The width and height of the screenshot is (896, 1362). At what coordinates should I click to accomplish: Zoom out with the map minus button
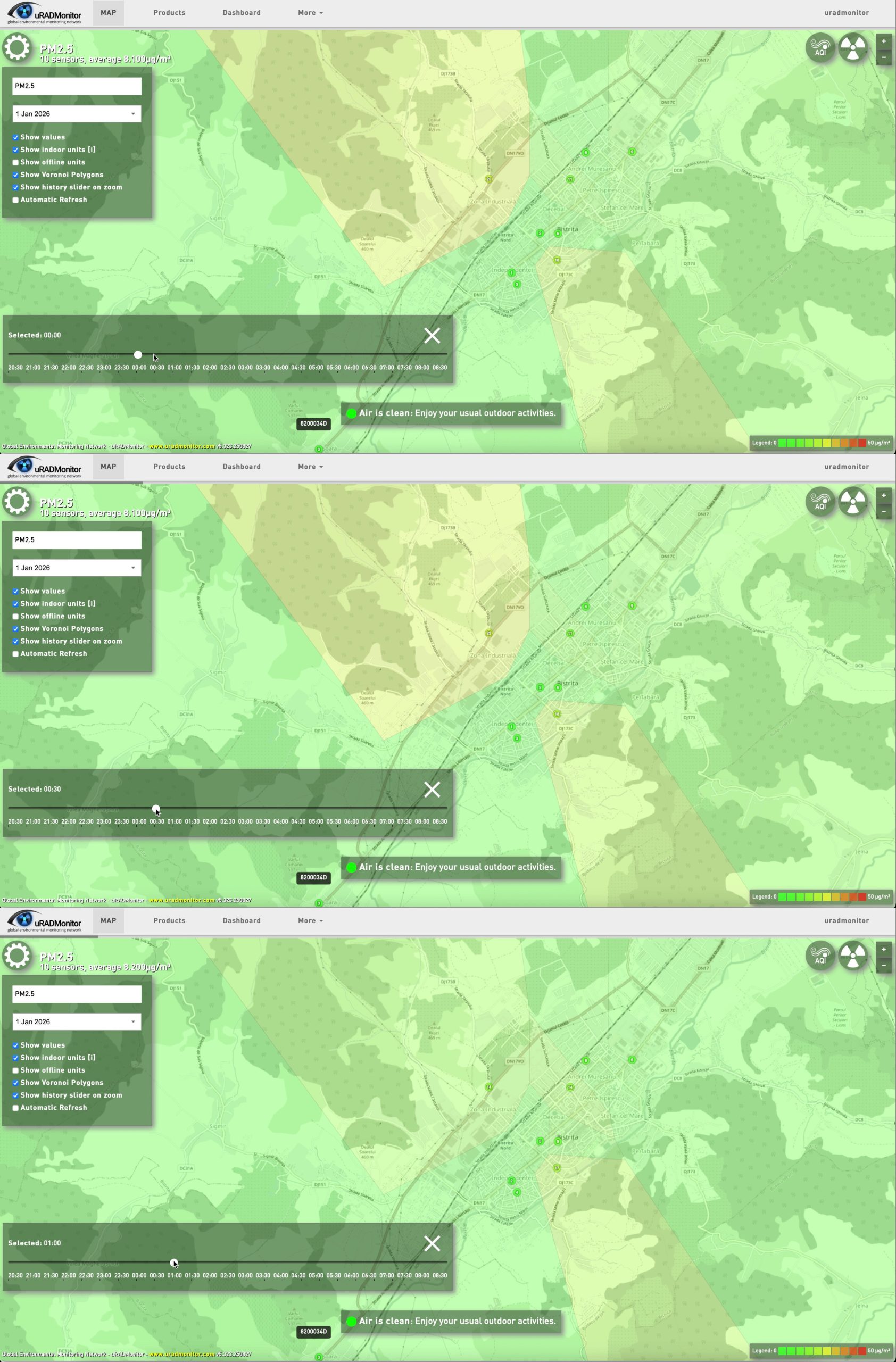883,56
